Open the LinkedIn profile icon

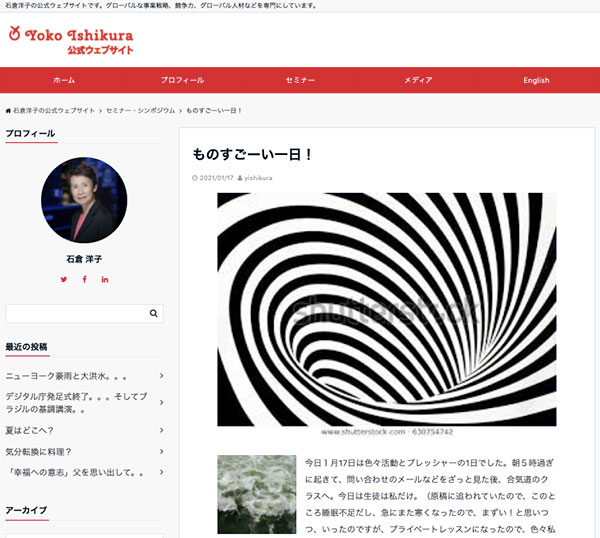105,279
